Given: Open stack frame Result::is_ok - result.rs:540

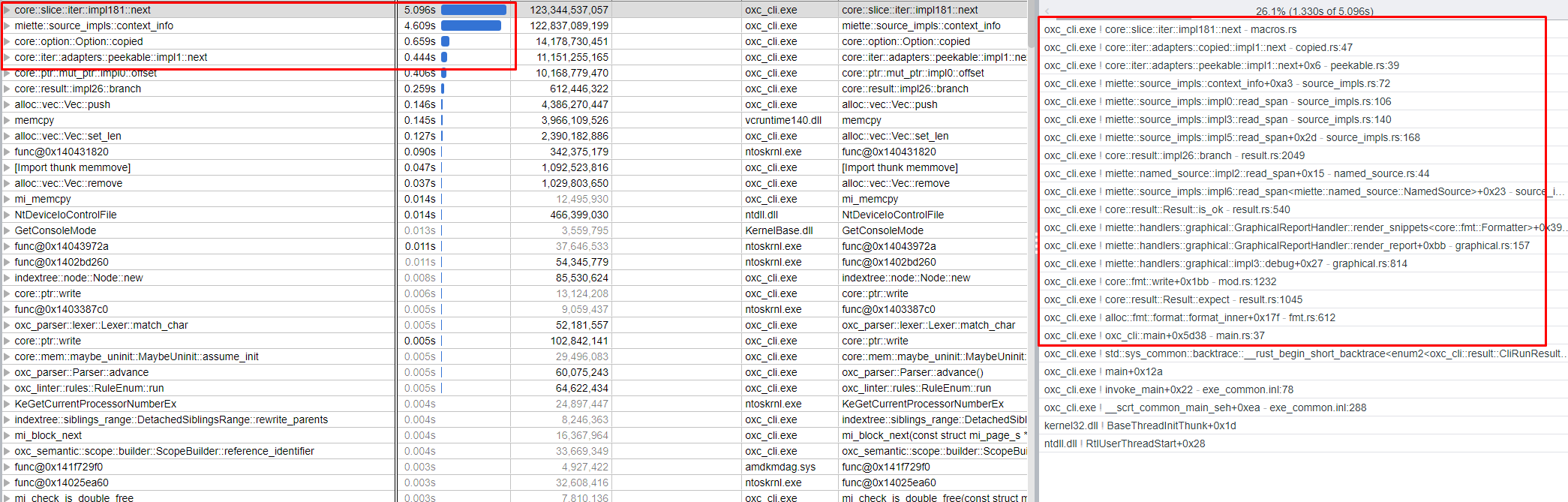Looking at the screenshot, I should coord(1167,209).
